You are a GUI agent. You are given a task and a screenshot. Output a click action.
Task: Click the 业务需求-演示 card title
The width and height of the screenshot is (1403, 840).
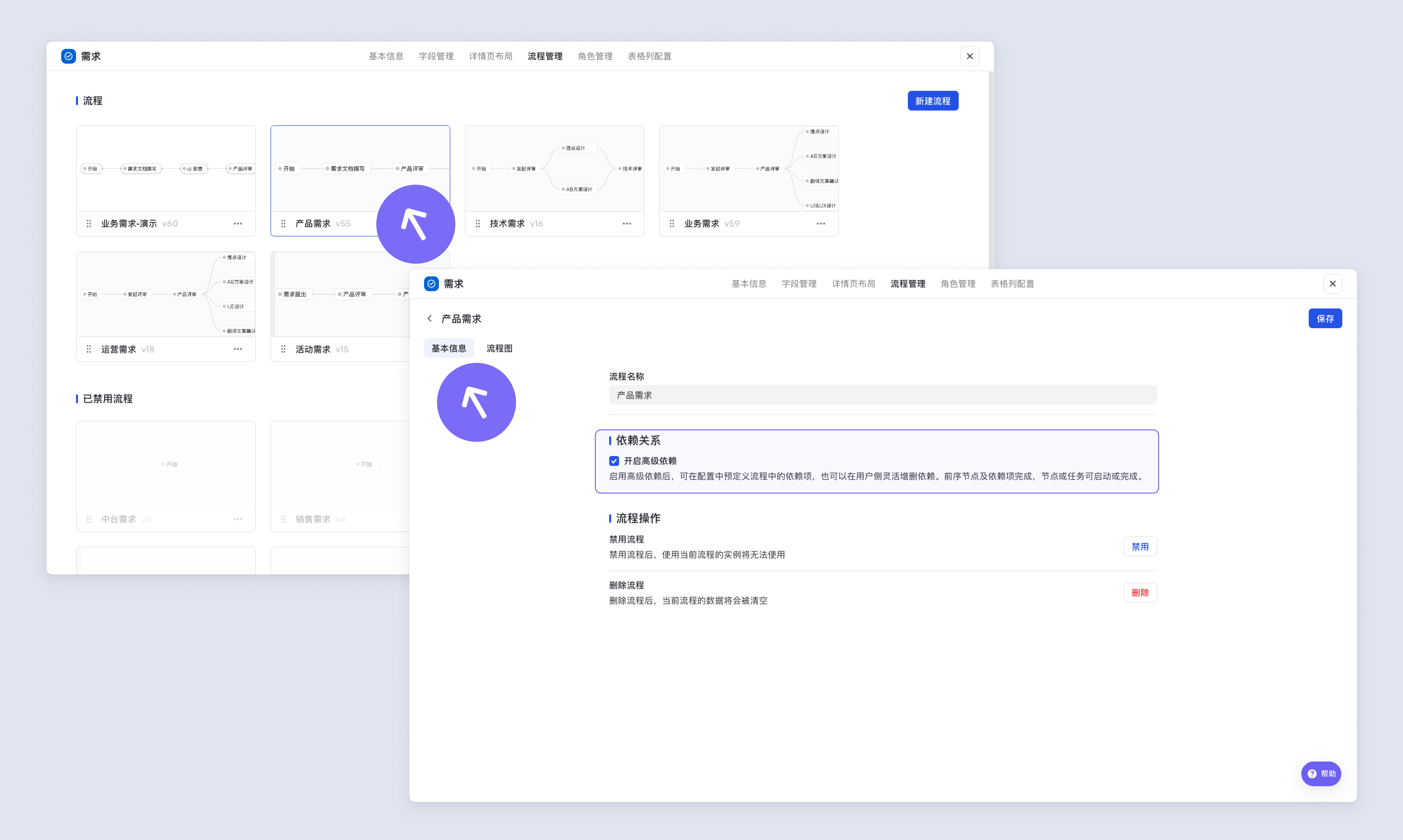pyautogui.click(x=129, y=224)
